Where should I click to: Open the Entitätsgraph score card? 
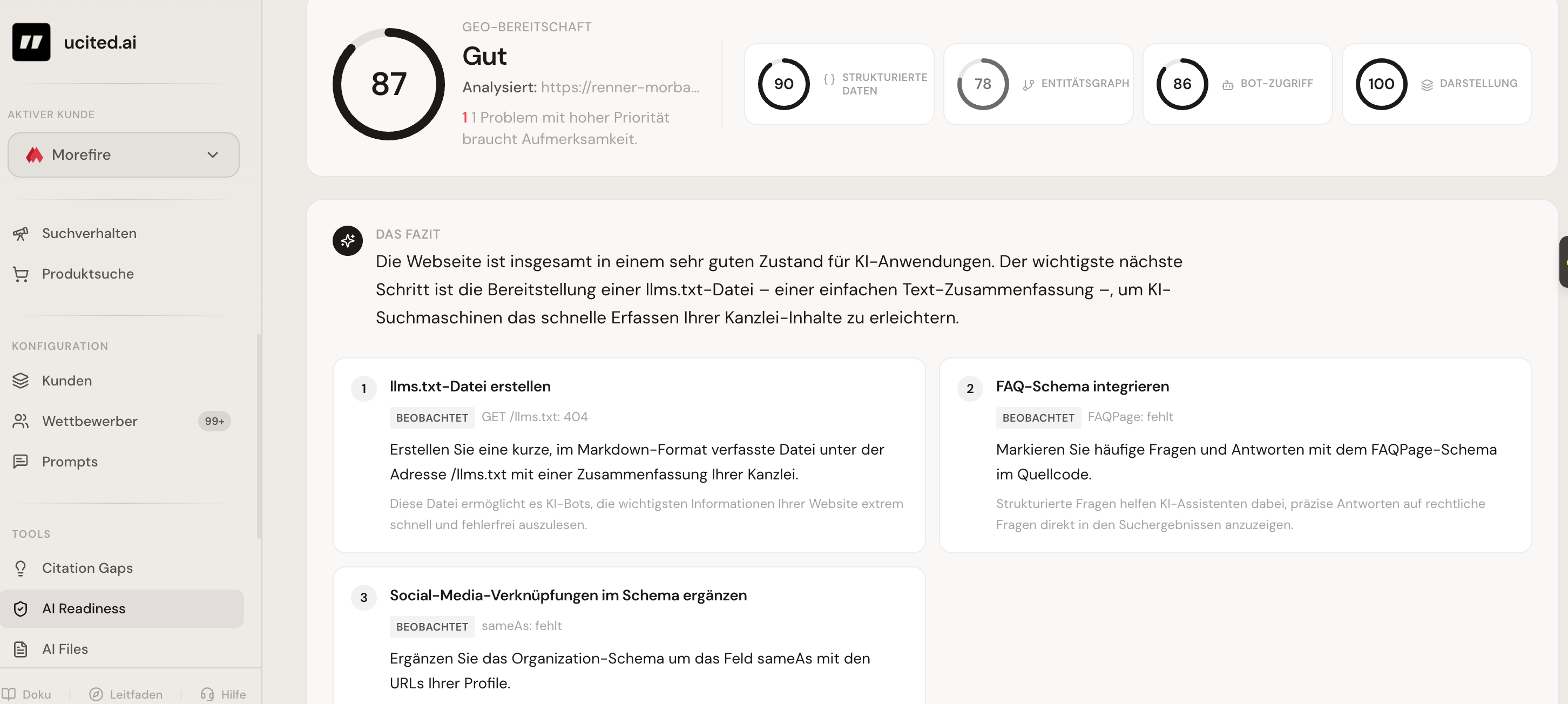[1038, 84]
